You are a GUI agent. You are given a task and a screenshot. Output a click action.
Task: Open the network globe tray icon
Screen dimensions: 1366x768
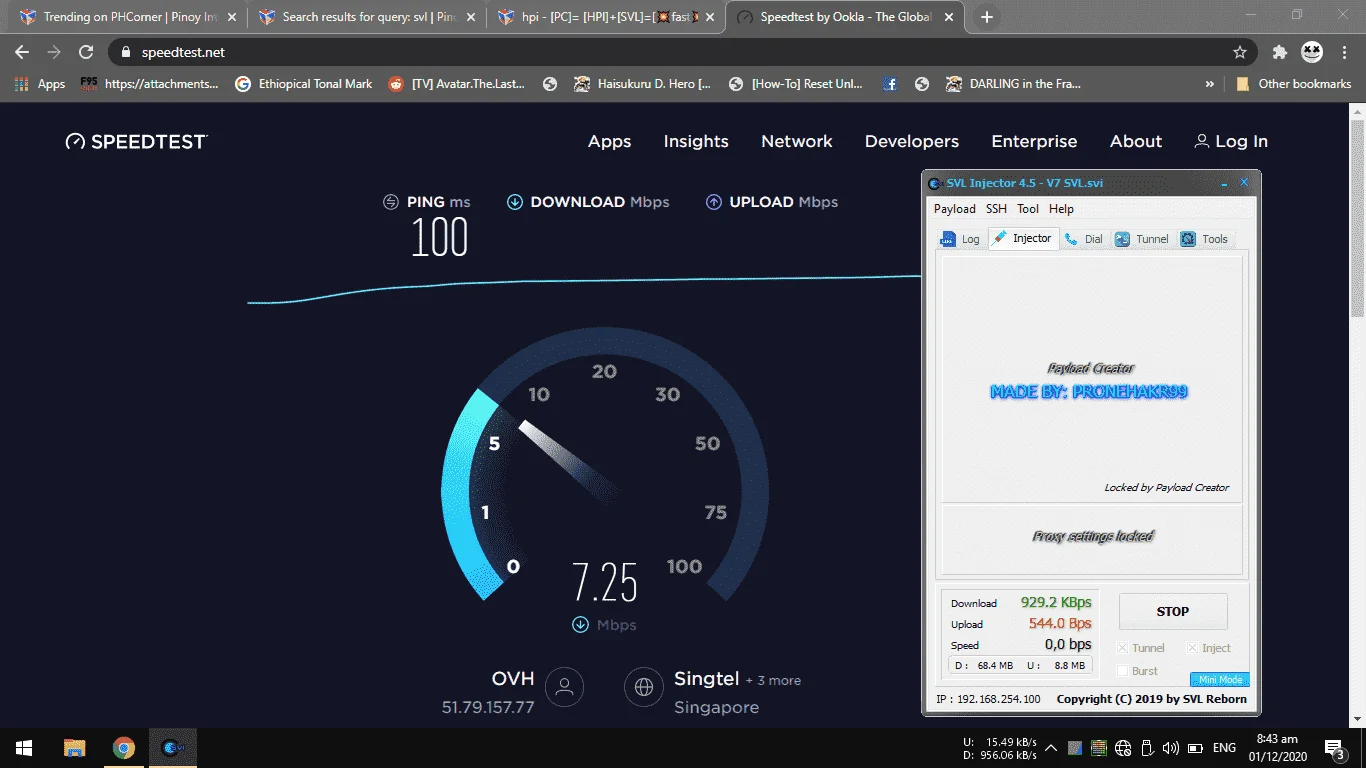click(1123, 748)
